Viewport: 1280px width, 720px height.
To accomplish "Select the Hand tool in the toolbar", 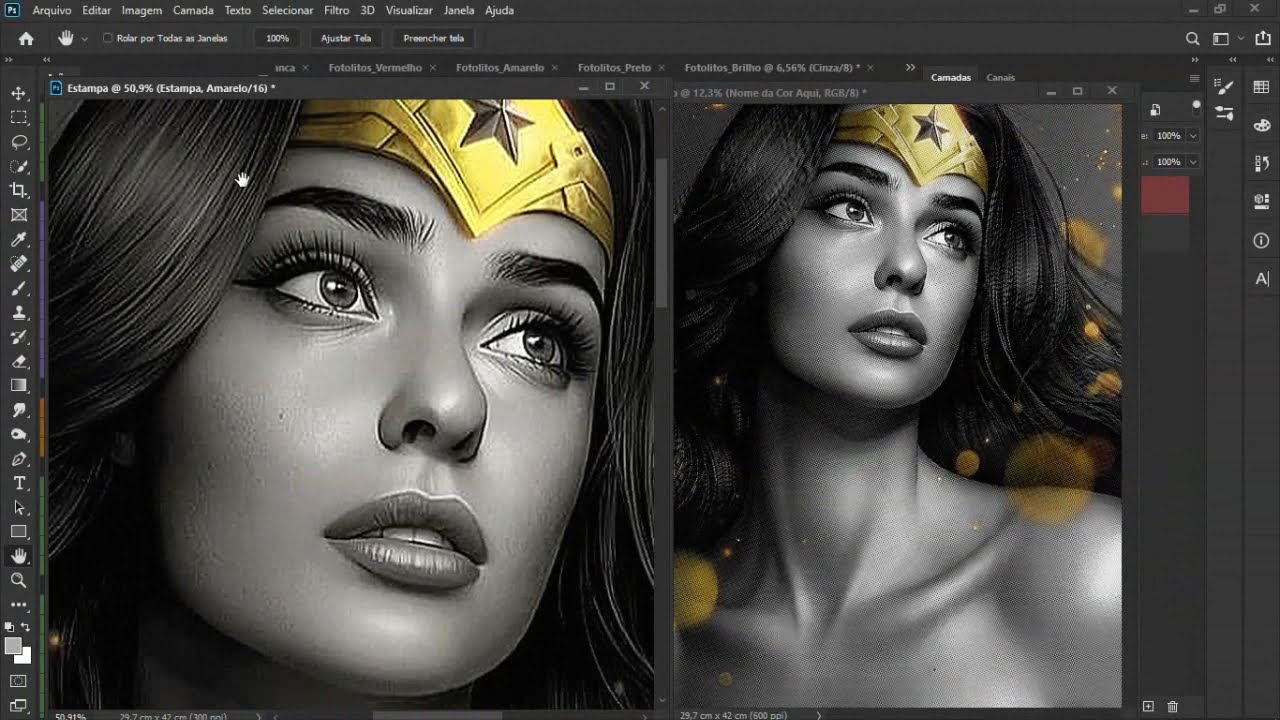I will pyautogui.click(x=18, y=556).
